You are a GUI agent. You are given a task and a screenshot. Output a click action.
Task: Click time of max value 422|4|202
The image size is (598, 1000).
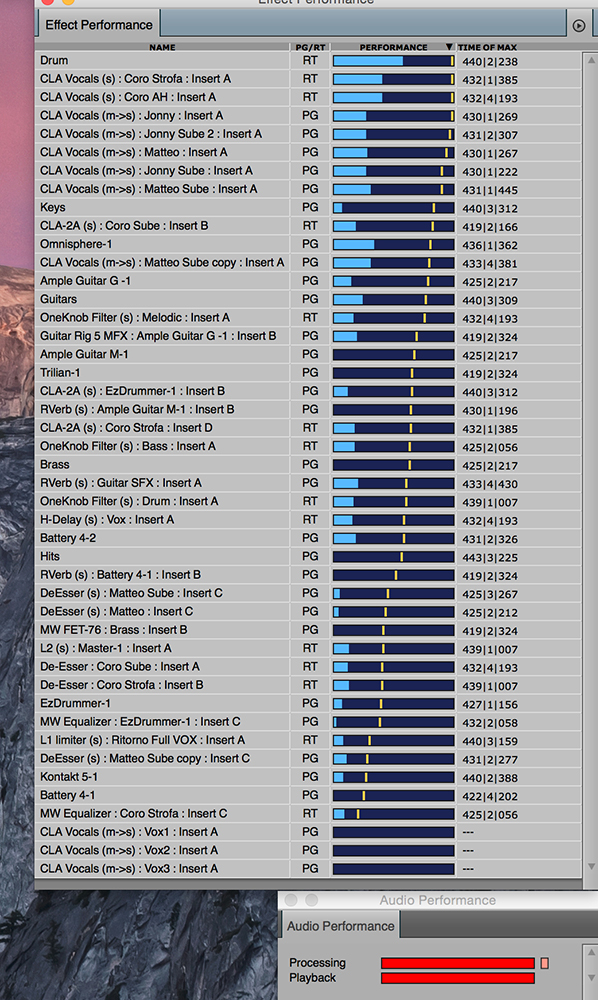click(x=490, y=797)
